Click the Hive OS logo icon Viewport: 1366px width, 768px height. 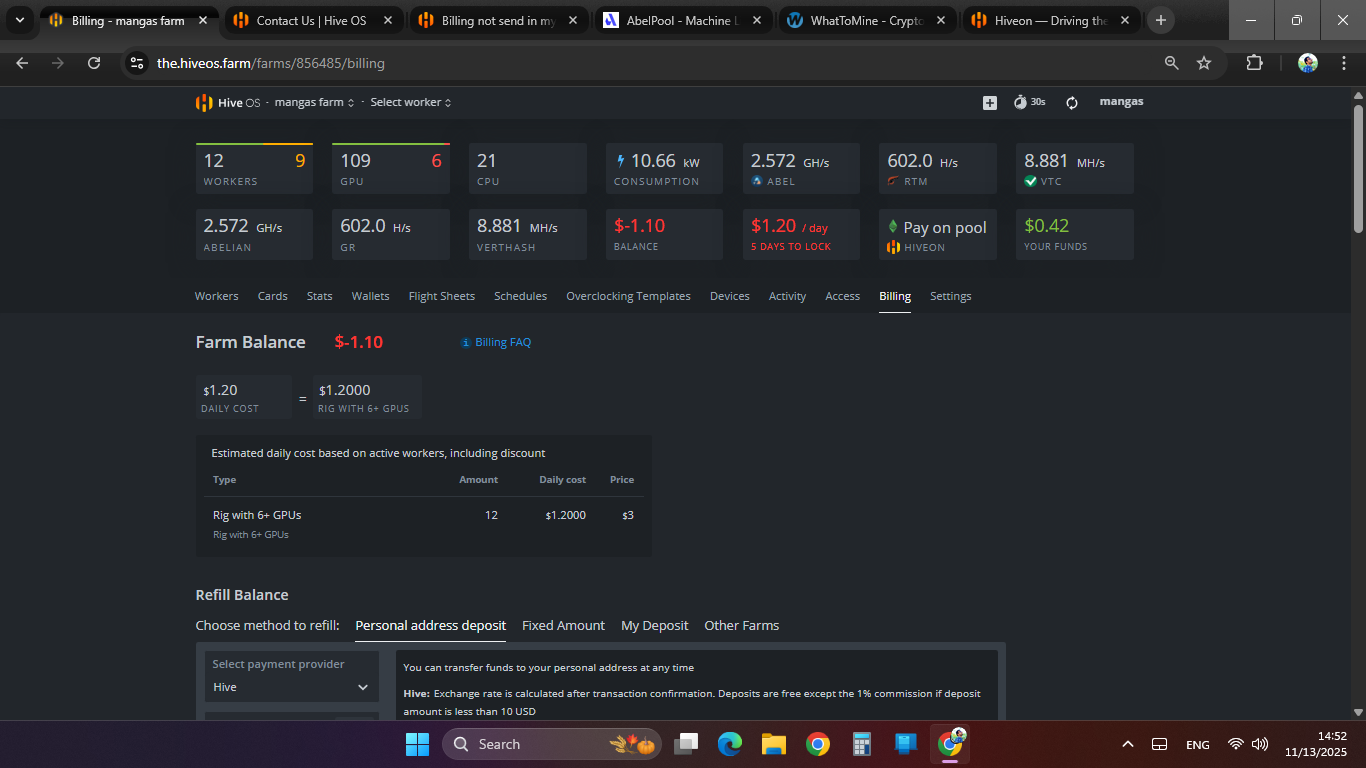(x=204, y=102)
